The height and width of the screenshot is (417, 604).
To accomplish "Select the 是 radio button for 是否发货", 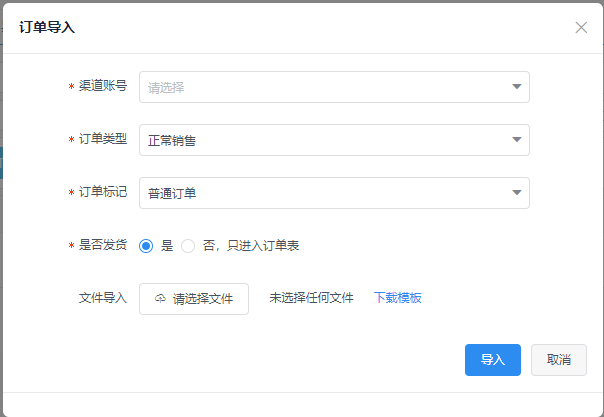I will [x=146, y=246].
